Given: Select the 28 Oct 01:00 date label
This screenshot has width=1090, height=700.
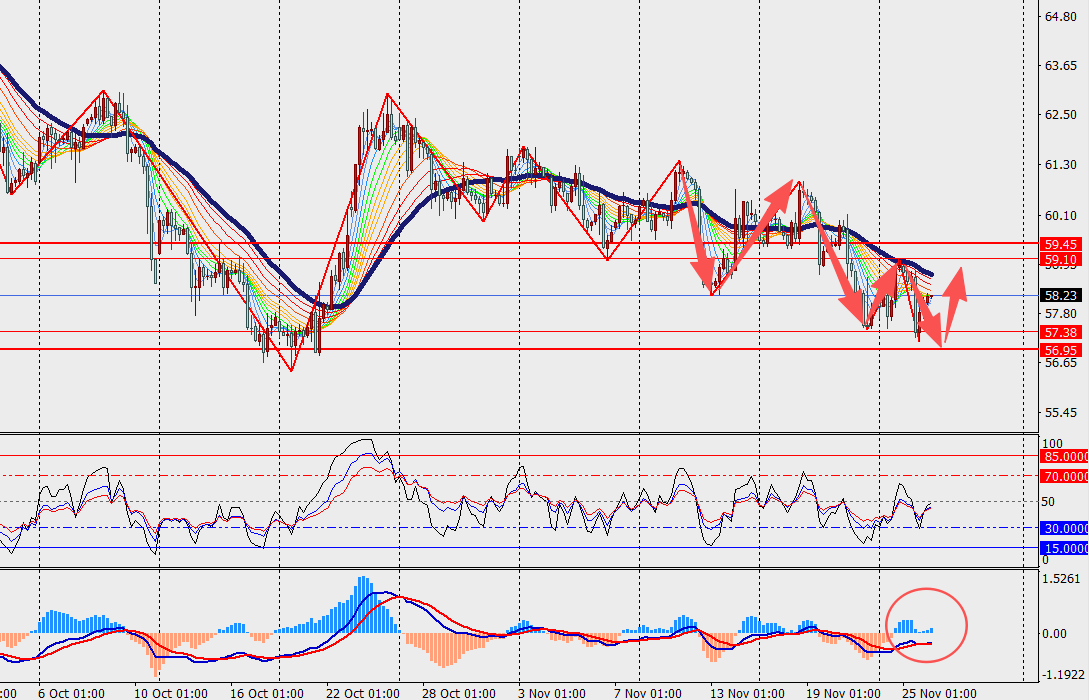Looking at the screenshot, I should click(455, 692).
